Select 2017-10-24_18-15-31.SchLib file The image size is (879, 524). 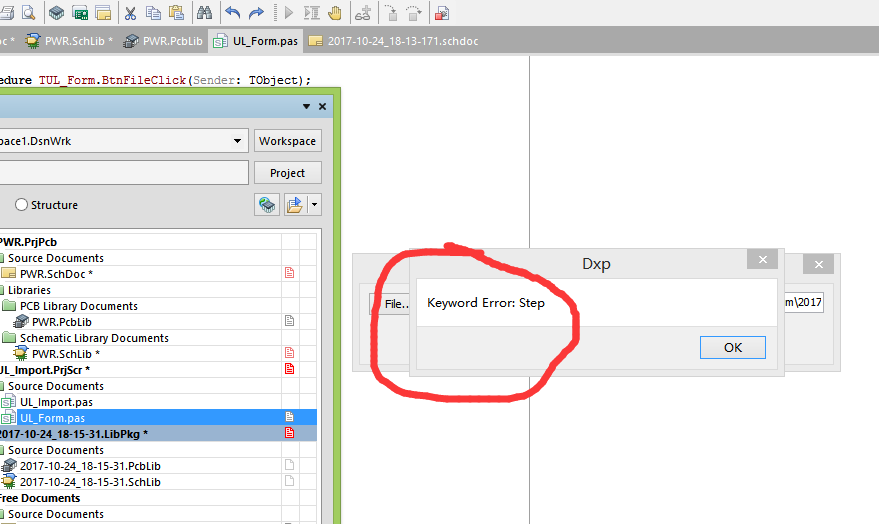[x=90, y=482]
